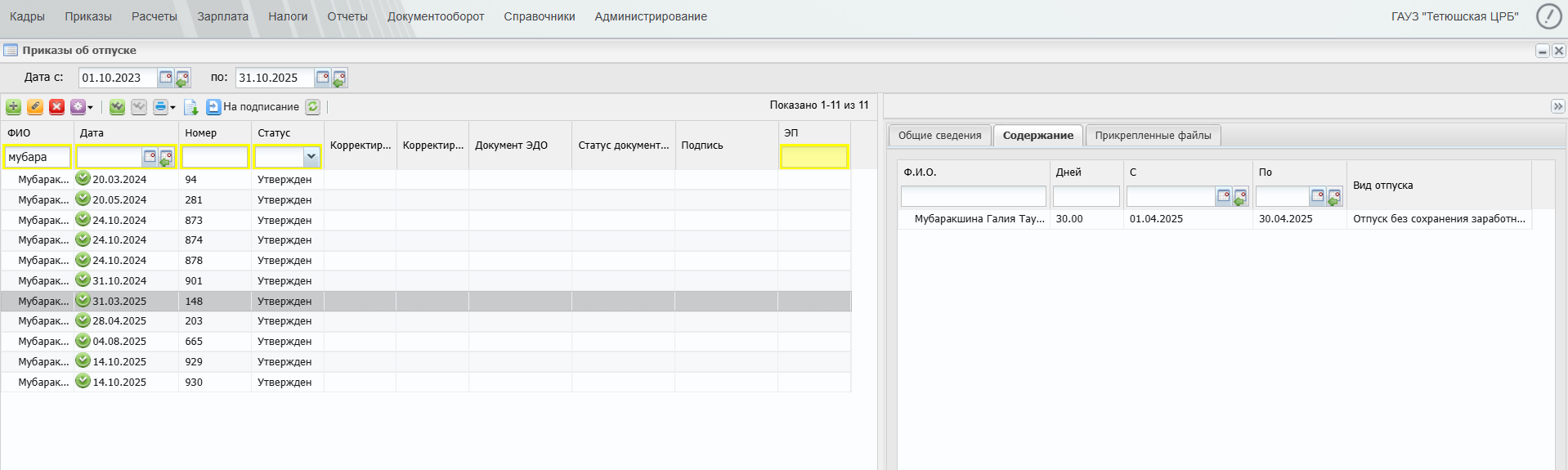
Task: Open the Администрирование menu
Action: tap(651, 16)
